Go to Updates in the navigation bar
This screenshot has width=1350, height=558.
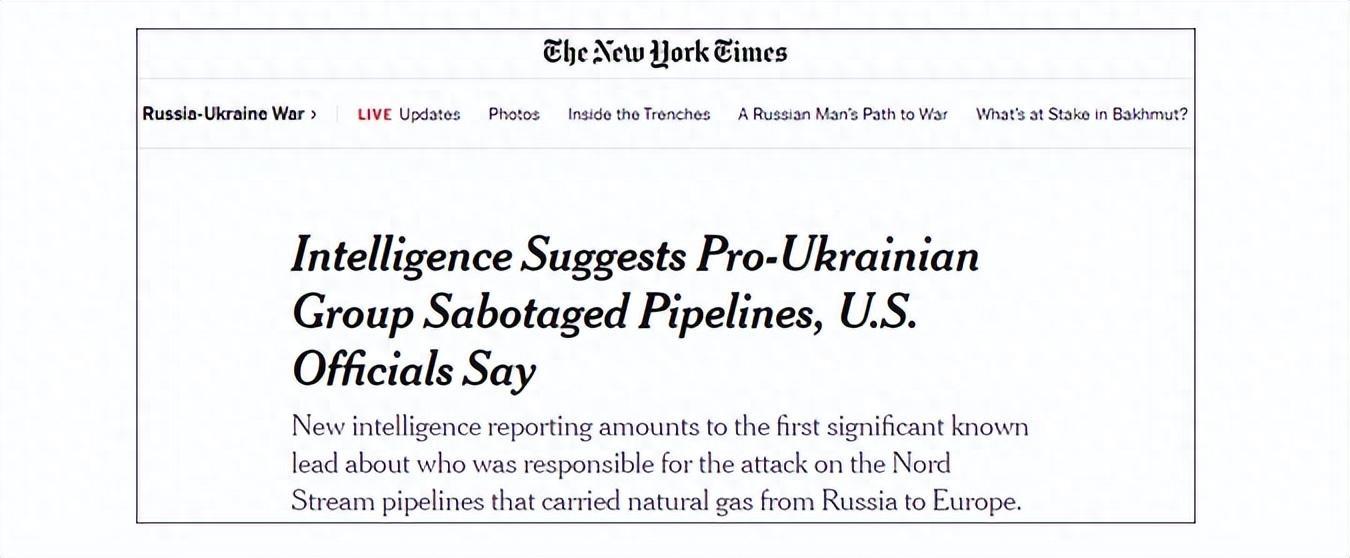[x=429, y=114]
